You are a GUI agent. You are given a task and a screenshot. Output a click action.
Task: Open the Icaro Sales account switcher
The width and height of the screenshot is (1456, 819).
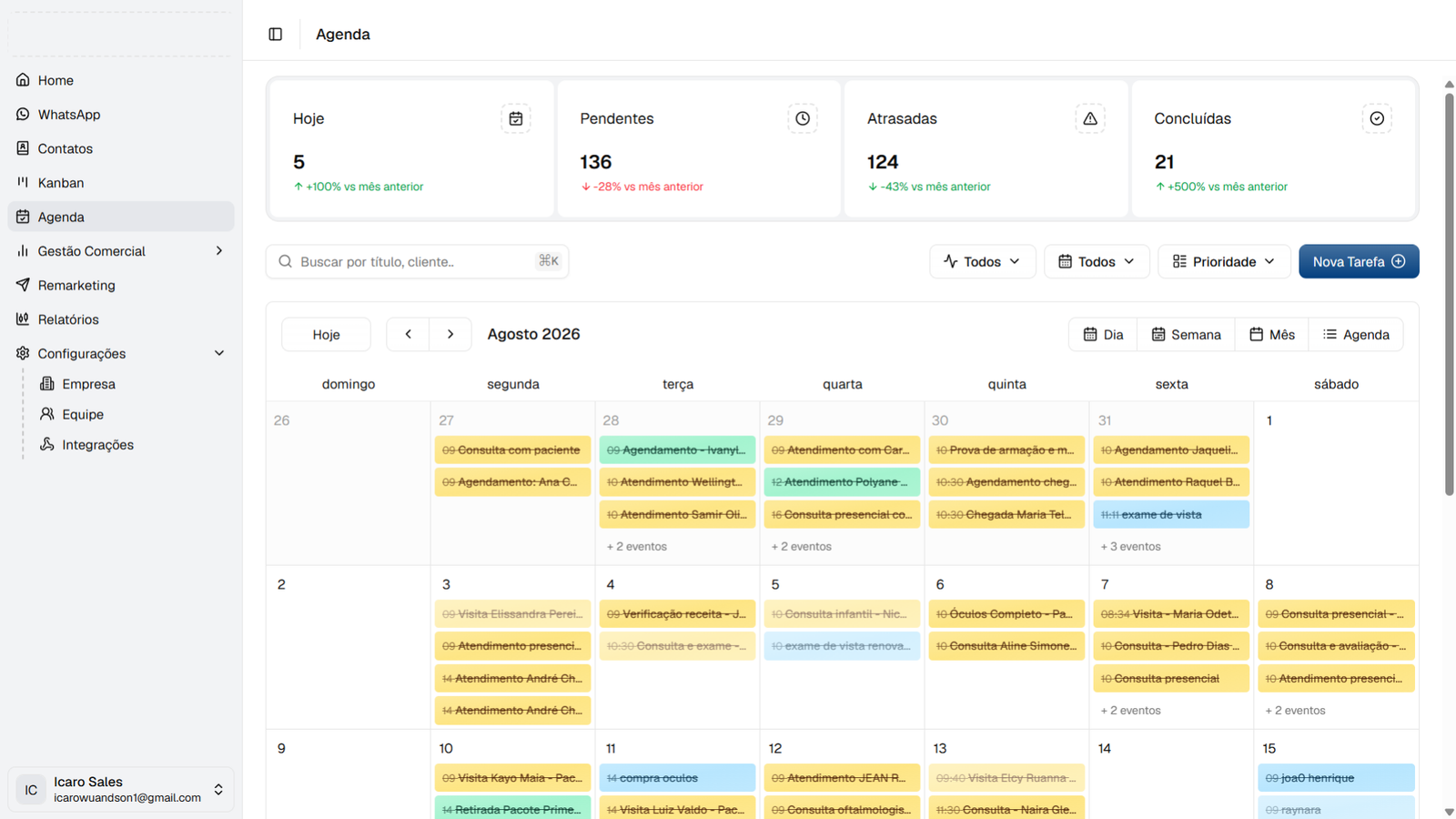pyautogui.click(x=121, y=789)
